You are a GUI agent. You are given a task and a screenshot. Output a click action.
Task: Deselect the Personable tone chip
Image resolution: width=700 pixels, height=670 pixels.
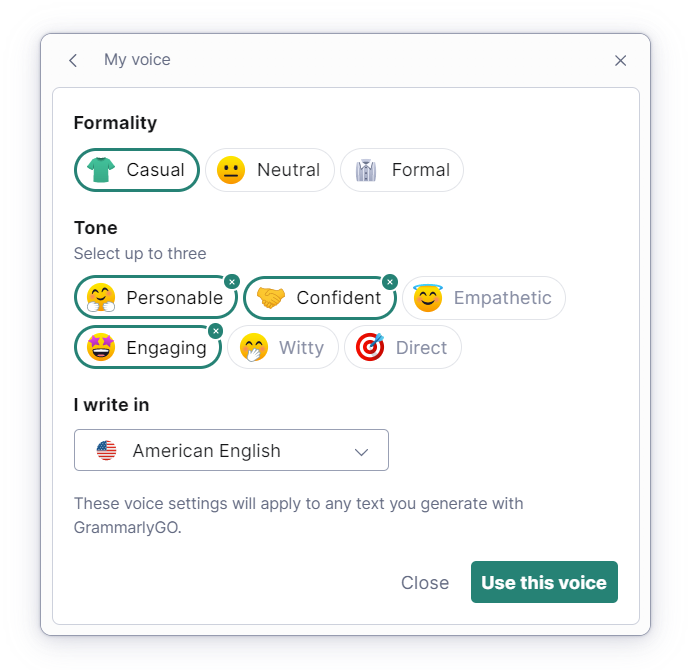155,298
